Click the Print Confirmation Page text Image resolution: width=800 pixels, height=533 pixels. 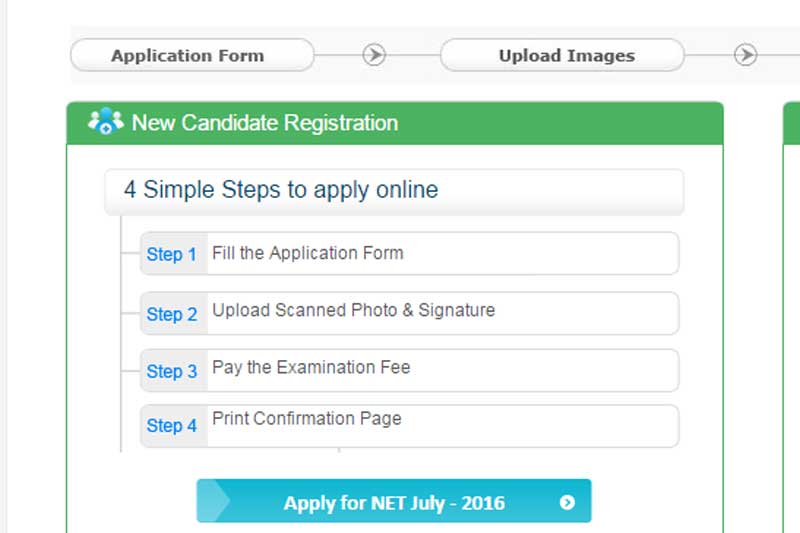(x=306, y=419)
